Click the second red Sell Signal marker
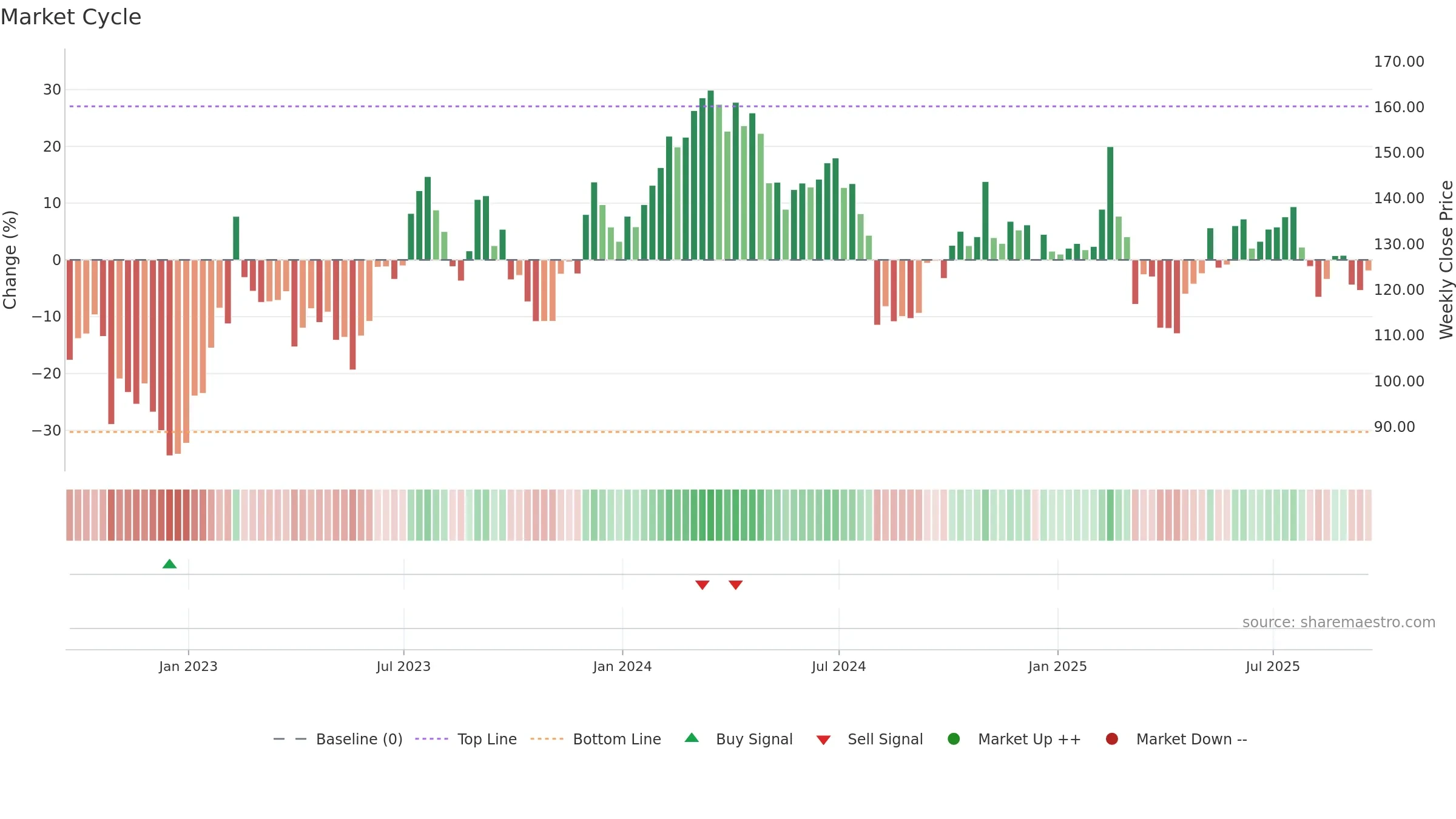 point(736,585)
